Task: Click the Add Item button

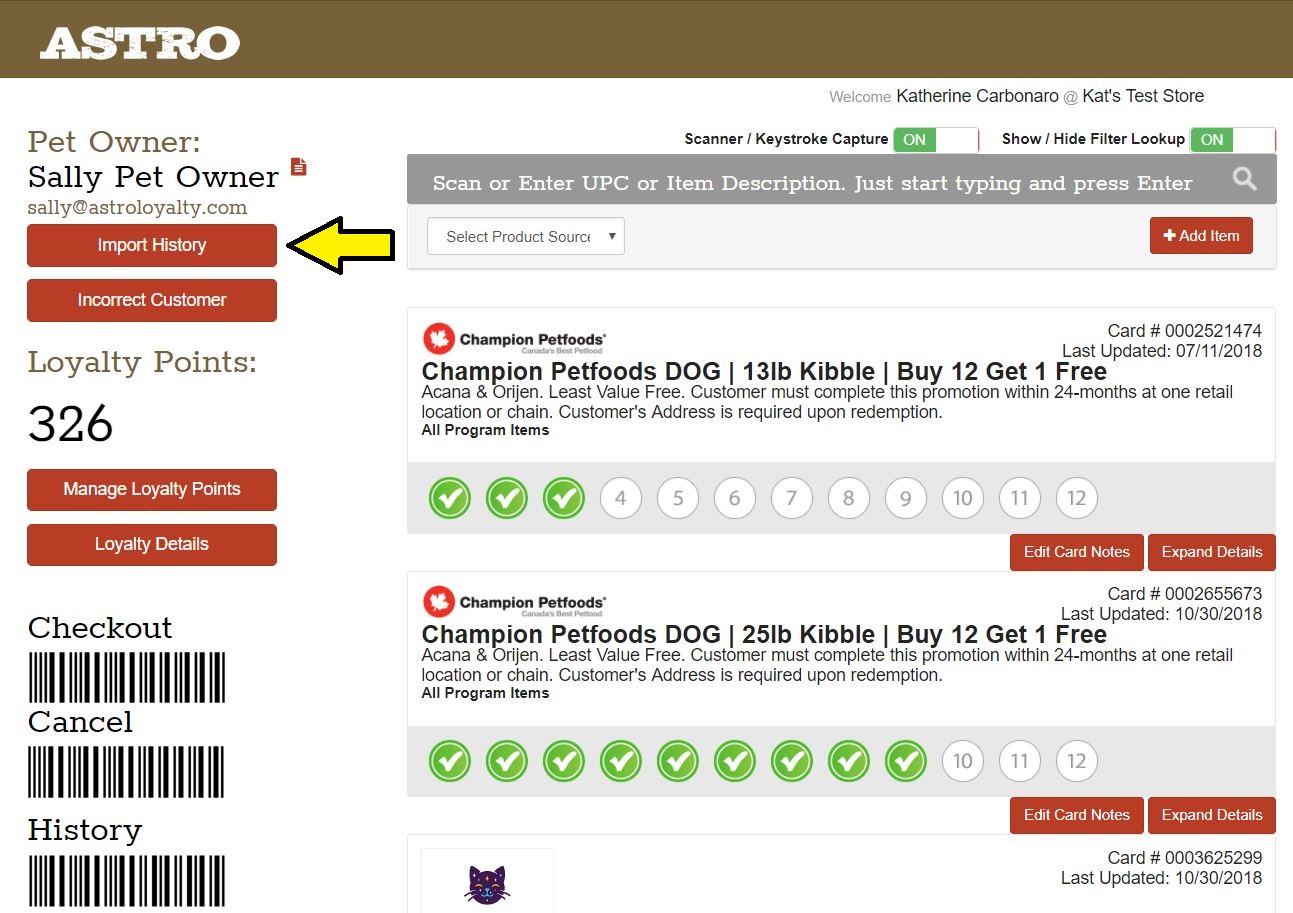Action: (x=1201, y=235)
